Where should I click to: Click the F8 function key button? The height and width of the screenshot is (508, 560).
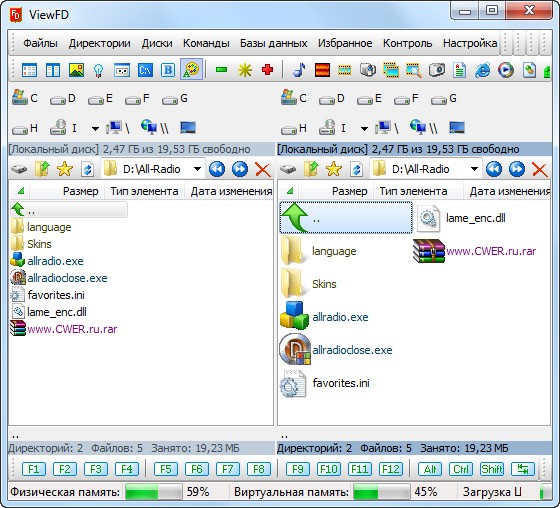point(259,469)
